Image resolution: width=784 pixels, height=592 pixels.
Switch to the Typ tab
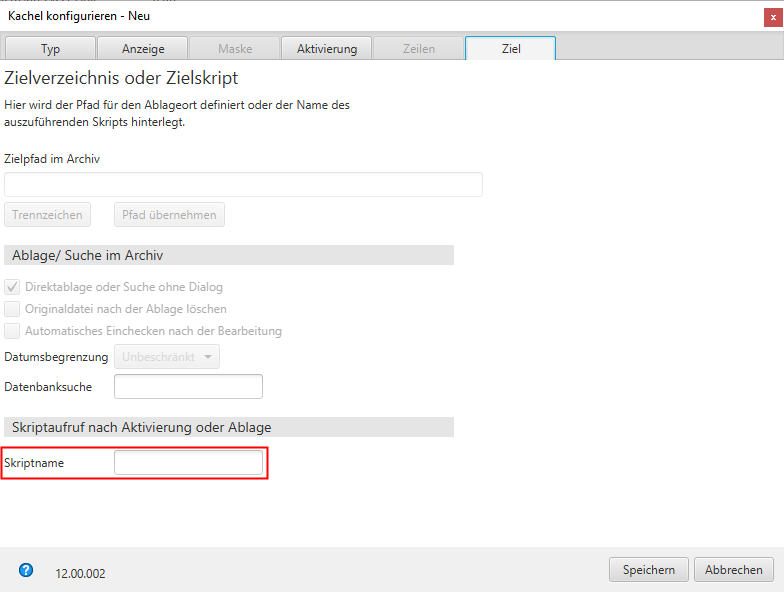coord(50,48)
